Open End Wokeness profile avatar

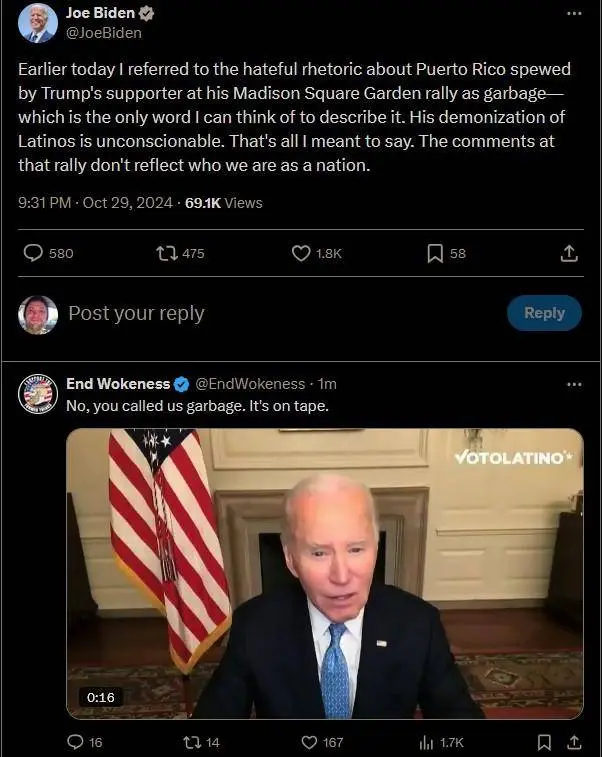[38, 394]
